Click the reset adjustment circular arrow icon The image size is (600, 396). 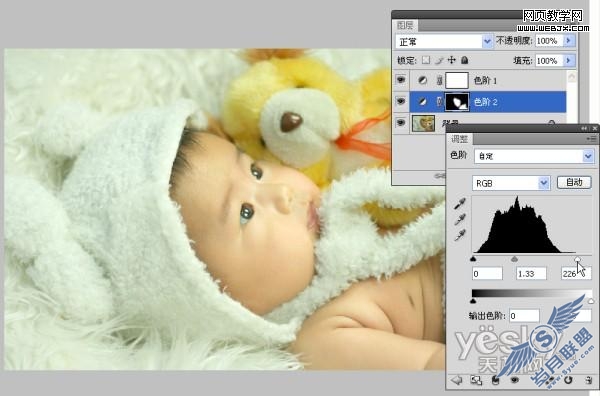pyautogui.click(x=568, y=380)
